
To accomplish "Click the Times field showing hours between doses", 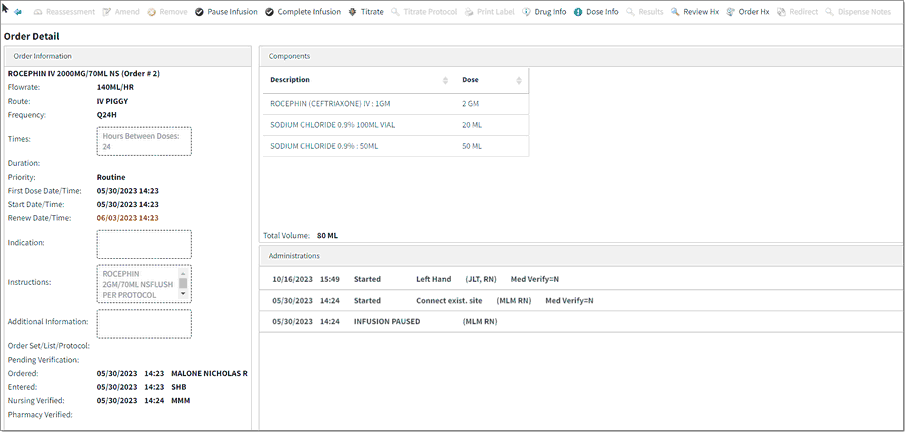I will click(144, 141).
